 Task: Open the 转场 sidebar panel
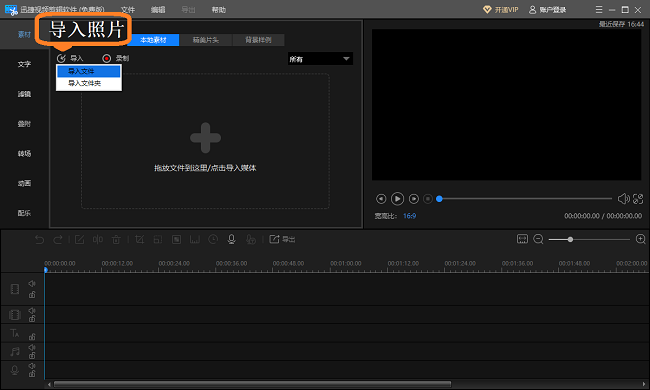[24, 153]
